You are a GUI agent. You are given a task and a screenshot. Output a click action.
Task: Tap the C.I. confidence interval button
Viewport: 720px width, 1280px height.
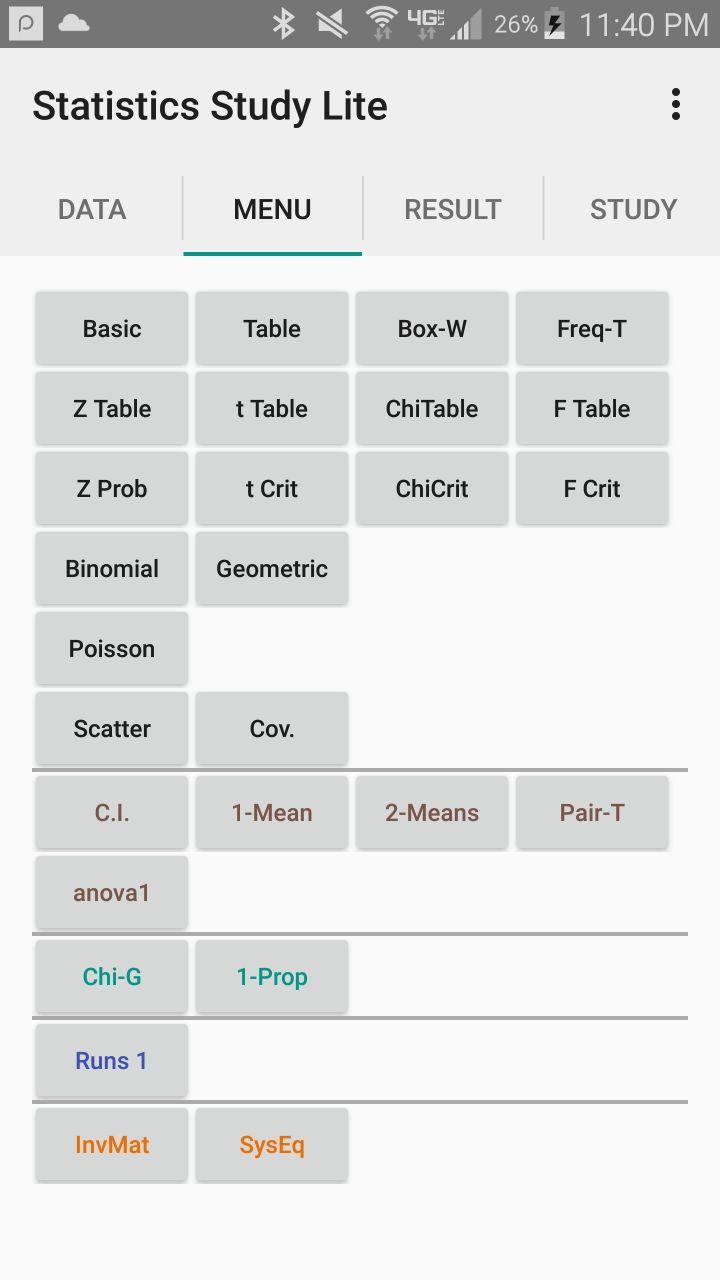[x=112, y=813]
